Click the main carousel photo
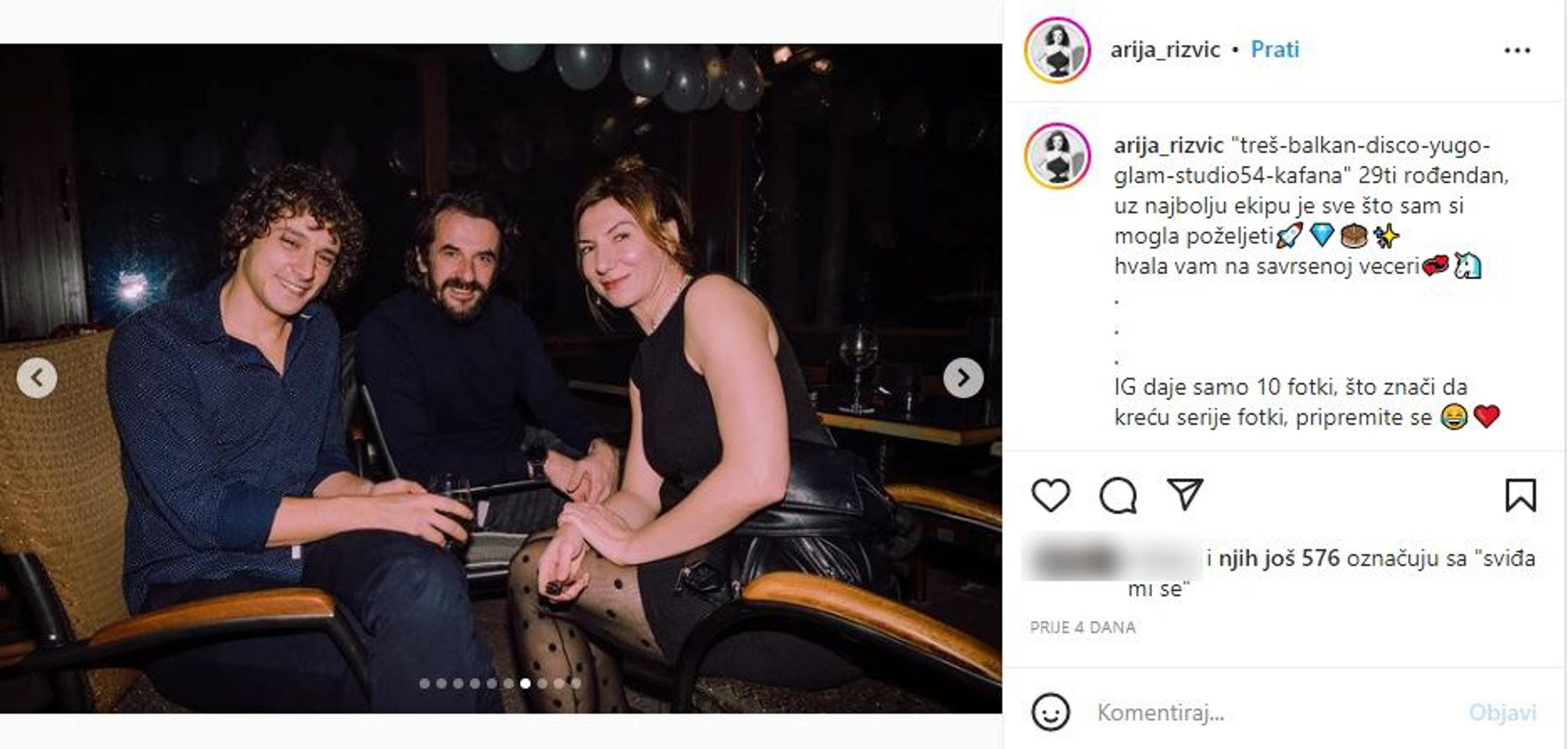 500,347
